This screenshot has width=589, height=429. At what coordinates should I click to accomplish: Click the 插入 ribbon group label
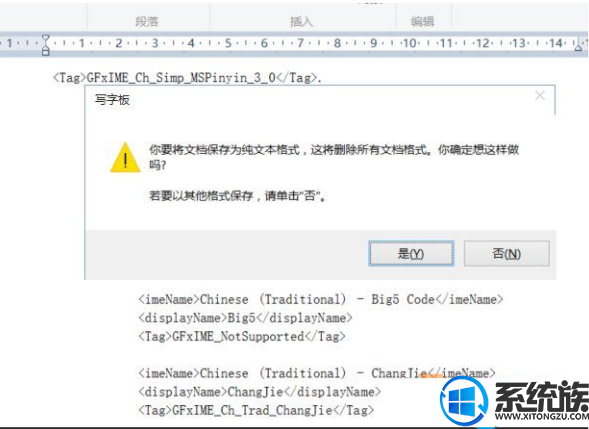click(x=302, y=21)
